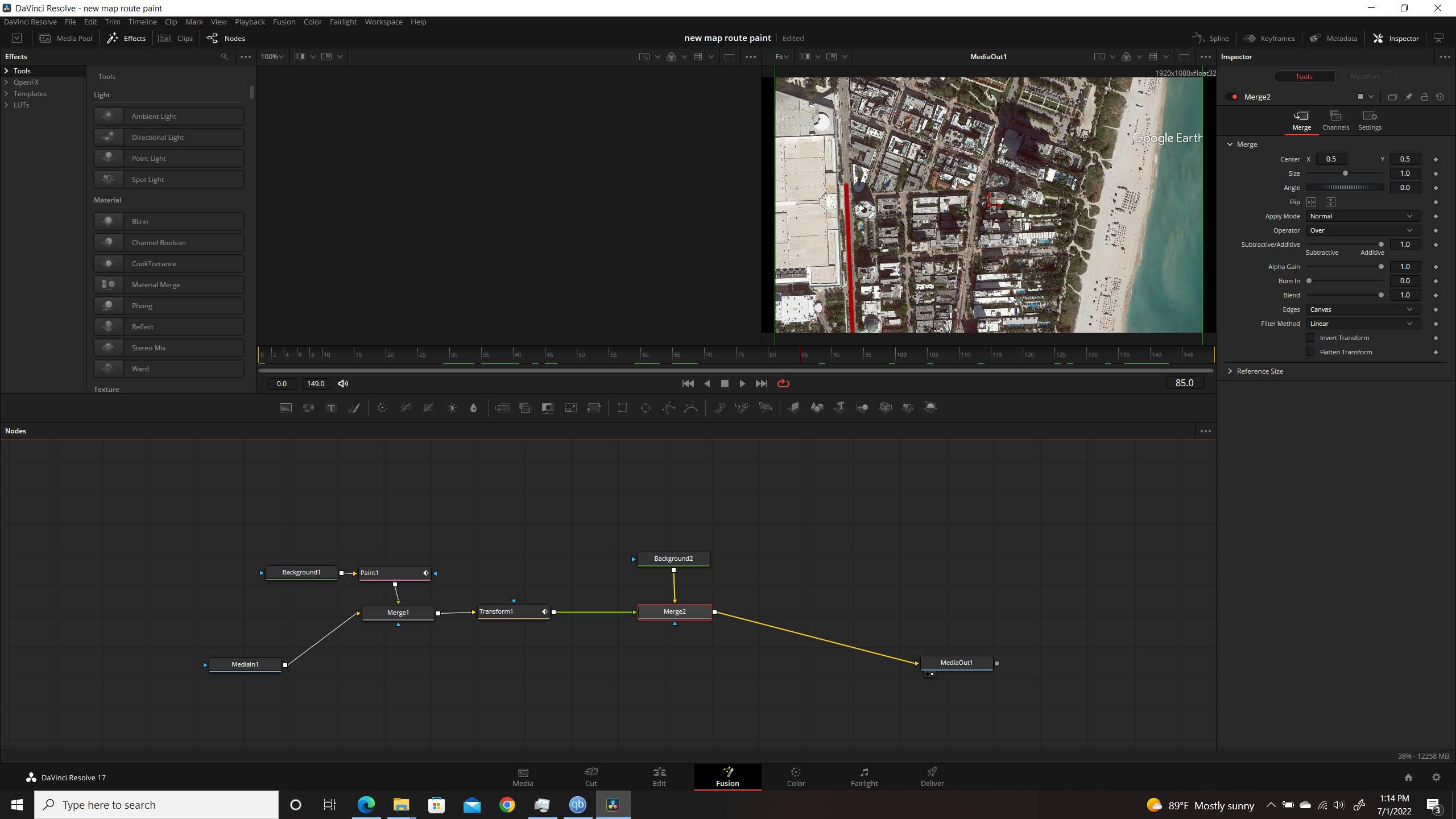This screenshot has height=819, width=1456.
Task: Add the Channel Boolean material tool
Action: 169,242
